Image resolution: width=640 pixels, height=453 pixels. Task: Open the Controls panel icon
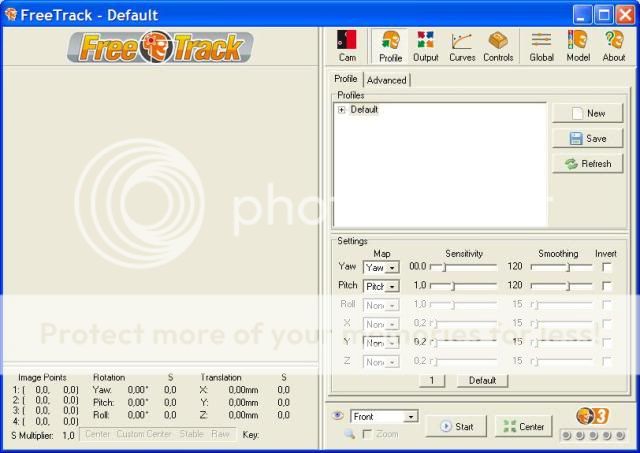point(498,45)
